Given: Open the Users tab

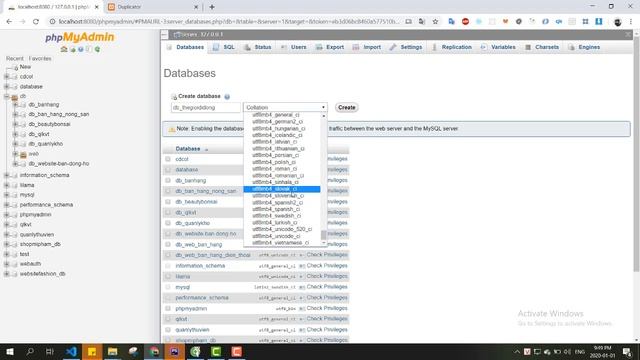Looking at the screenshot, I should click(293, 47).
